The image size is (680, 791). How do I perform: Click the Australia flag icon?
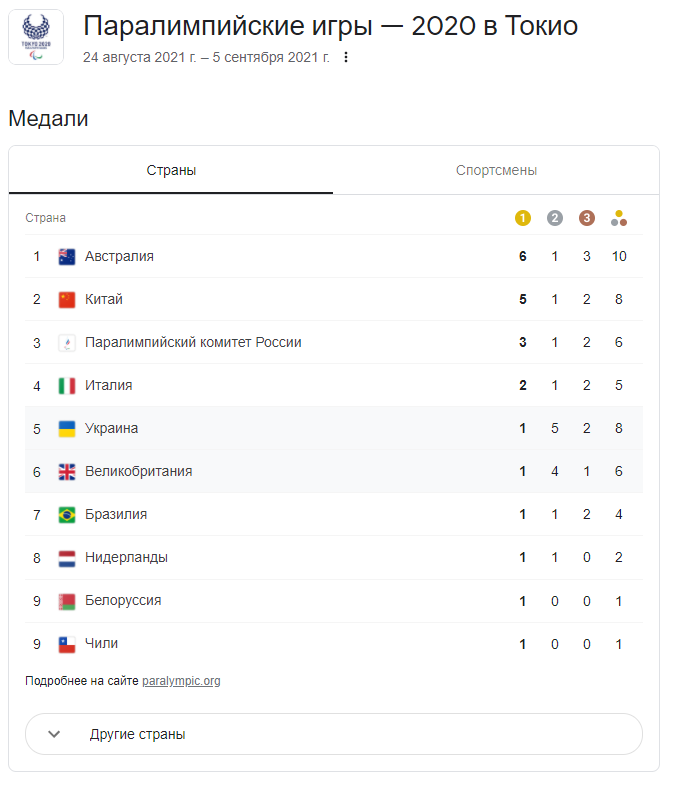click(67, 256)
